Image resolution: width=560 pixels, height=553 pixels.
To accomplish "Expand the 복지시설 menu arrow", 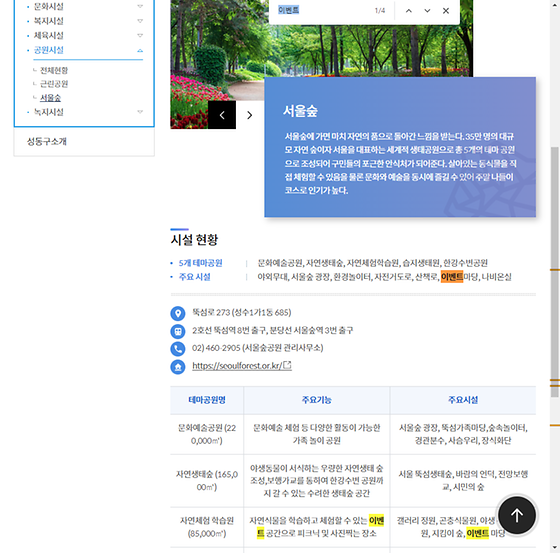I will tap(140, 21).
